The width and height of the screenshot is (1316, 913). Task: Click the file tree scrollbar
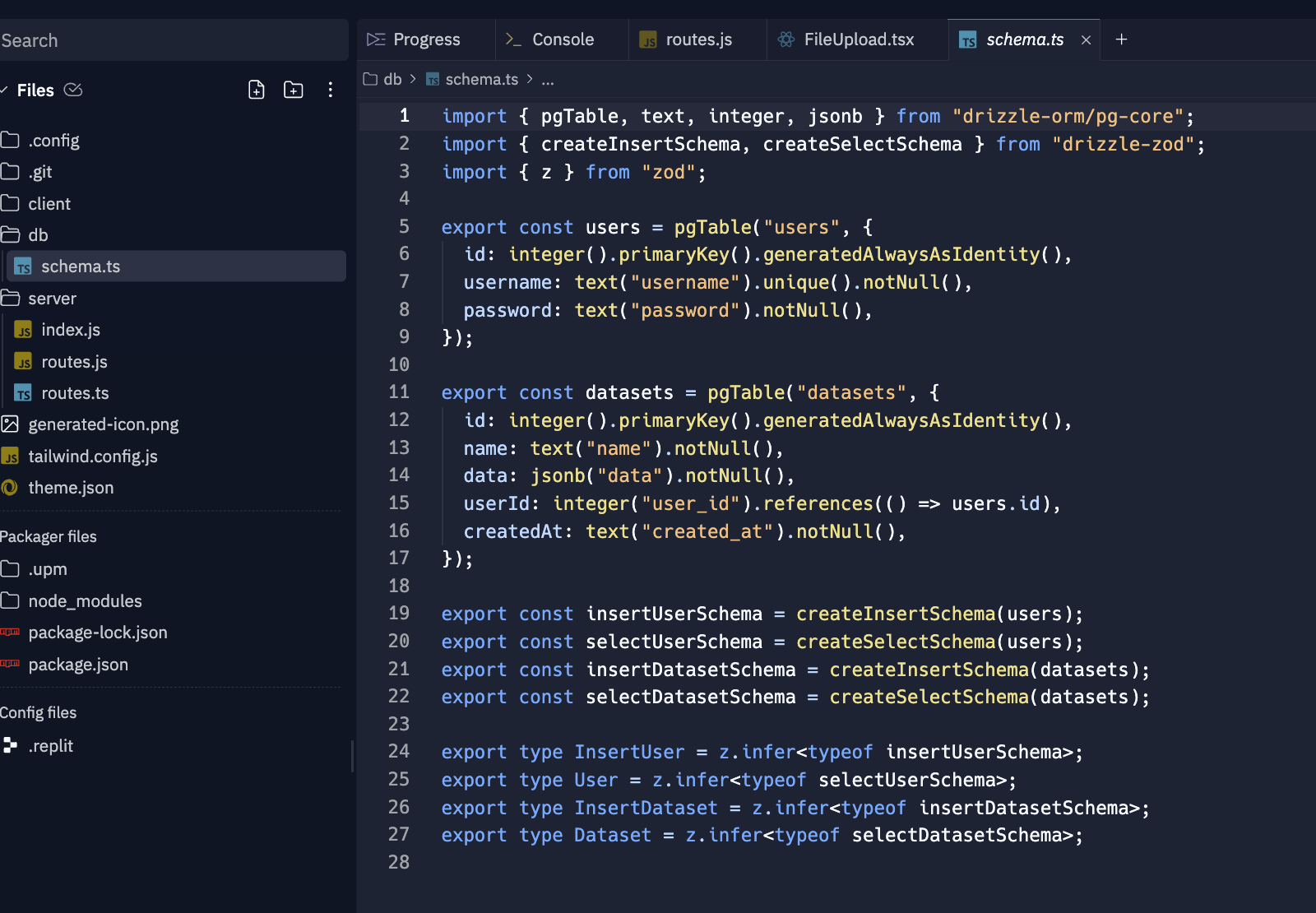(352, 756)
